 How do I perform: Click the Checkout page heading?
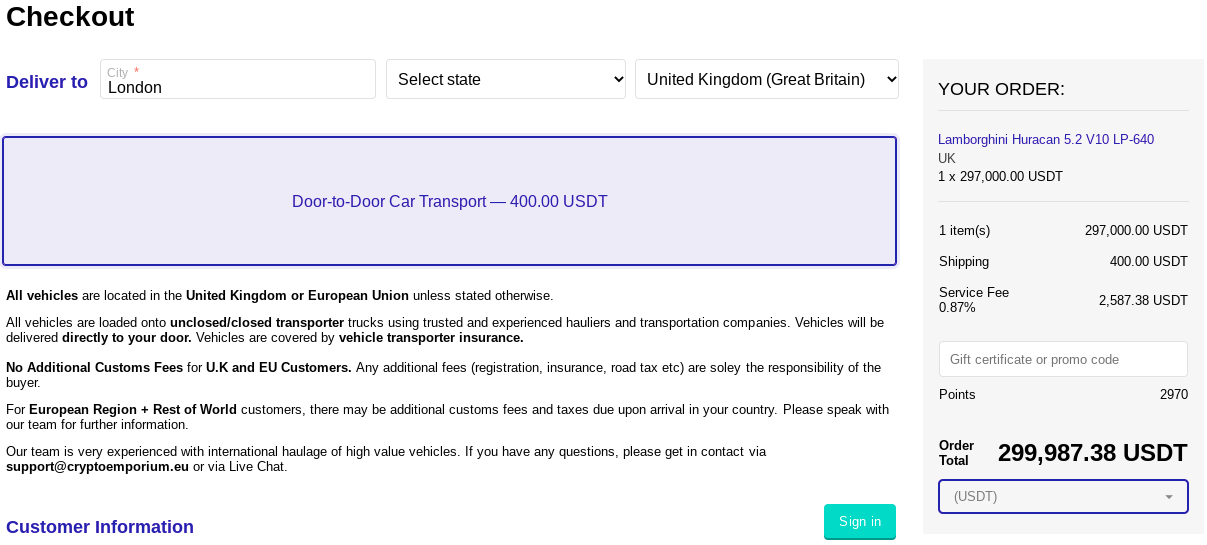tap(70, 17)
